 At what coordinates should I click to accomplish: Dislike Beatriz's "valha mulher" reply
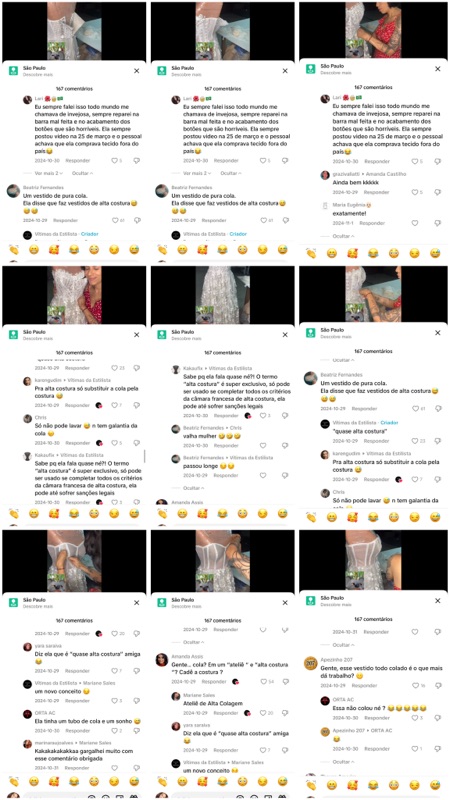pyautogui.click(x=286, y=445)
